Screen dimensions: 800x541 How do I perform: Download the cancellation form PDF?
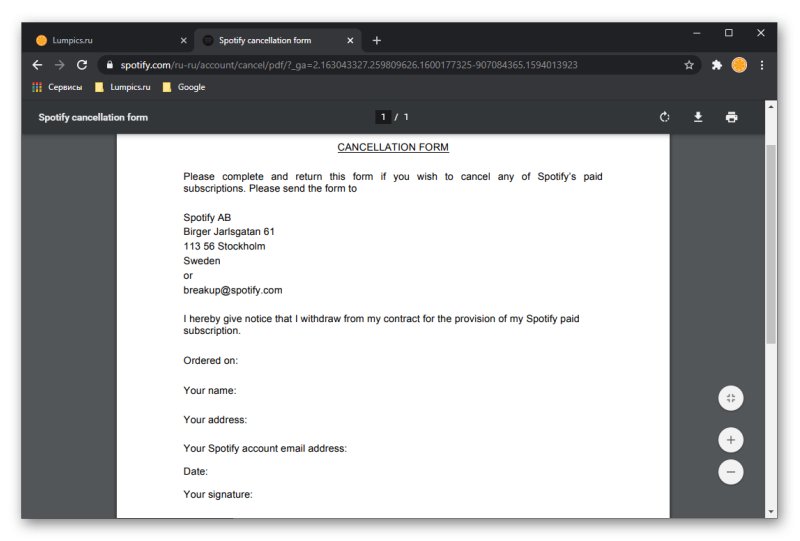(x=698, y=117)
